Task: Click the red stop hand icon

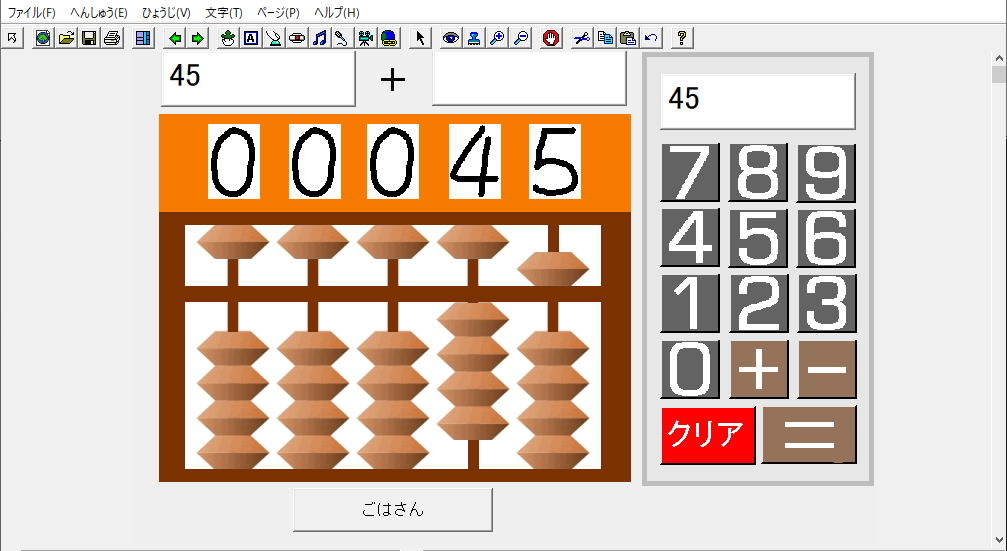Action: pyautogui.click(x=550, y=38)
